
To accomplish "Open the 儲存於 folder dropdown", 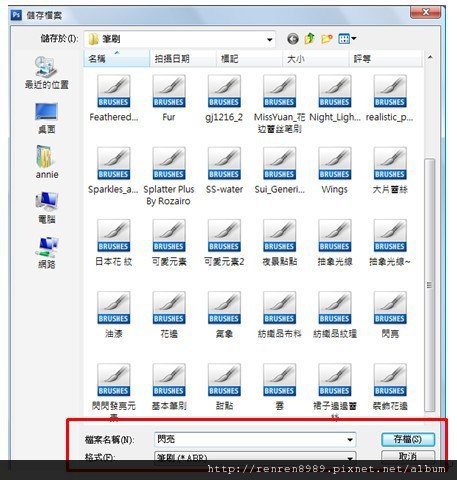I will (269, 40).
